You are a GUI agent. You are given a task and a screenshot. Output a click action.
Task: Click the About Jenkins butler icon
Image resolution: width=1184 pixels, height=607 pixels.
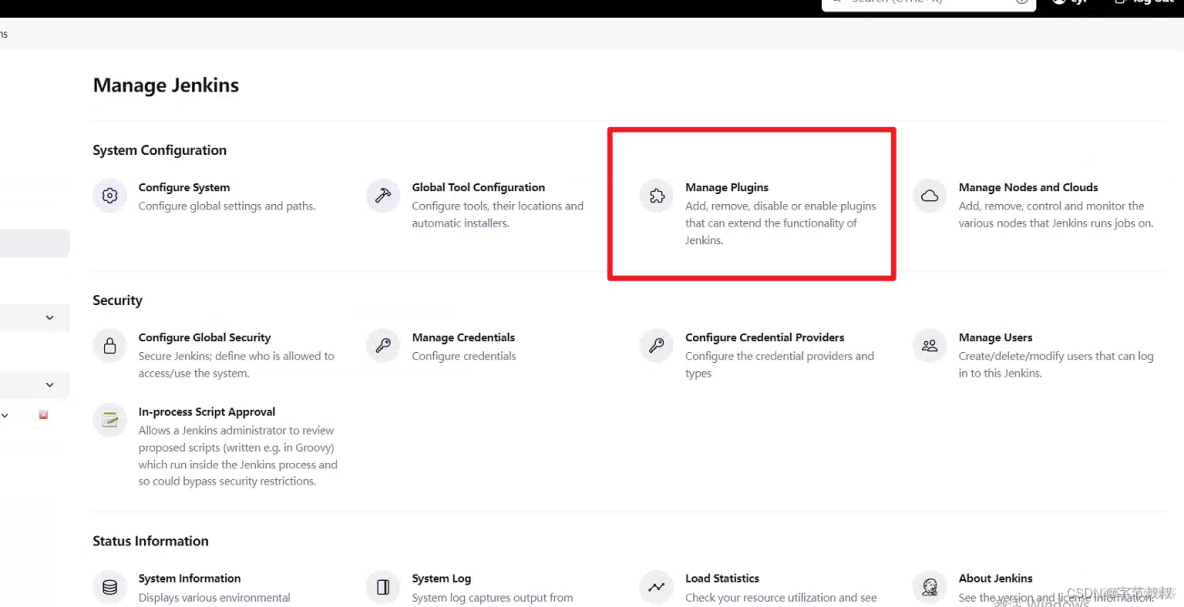(x=930, y=587)
